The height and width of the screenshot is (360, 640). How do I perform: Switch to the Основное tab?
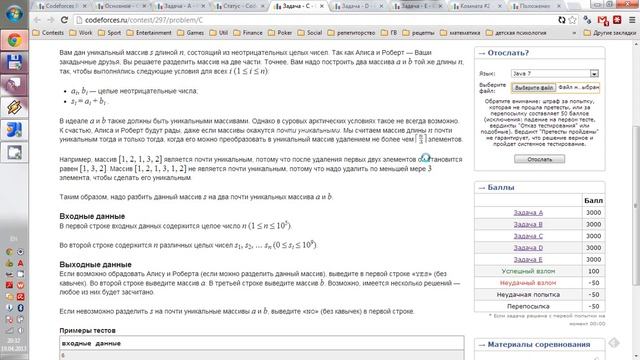120,6
